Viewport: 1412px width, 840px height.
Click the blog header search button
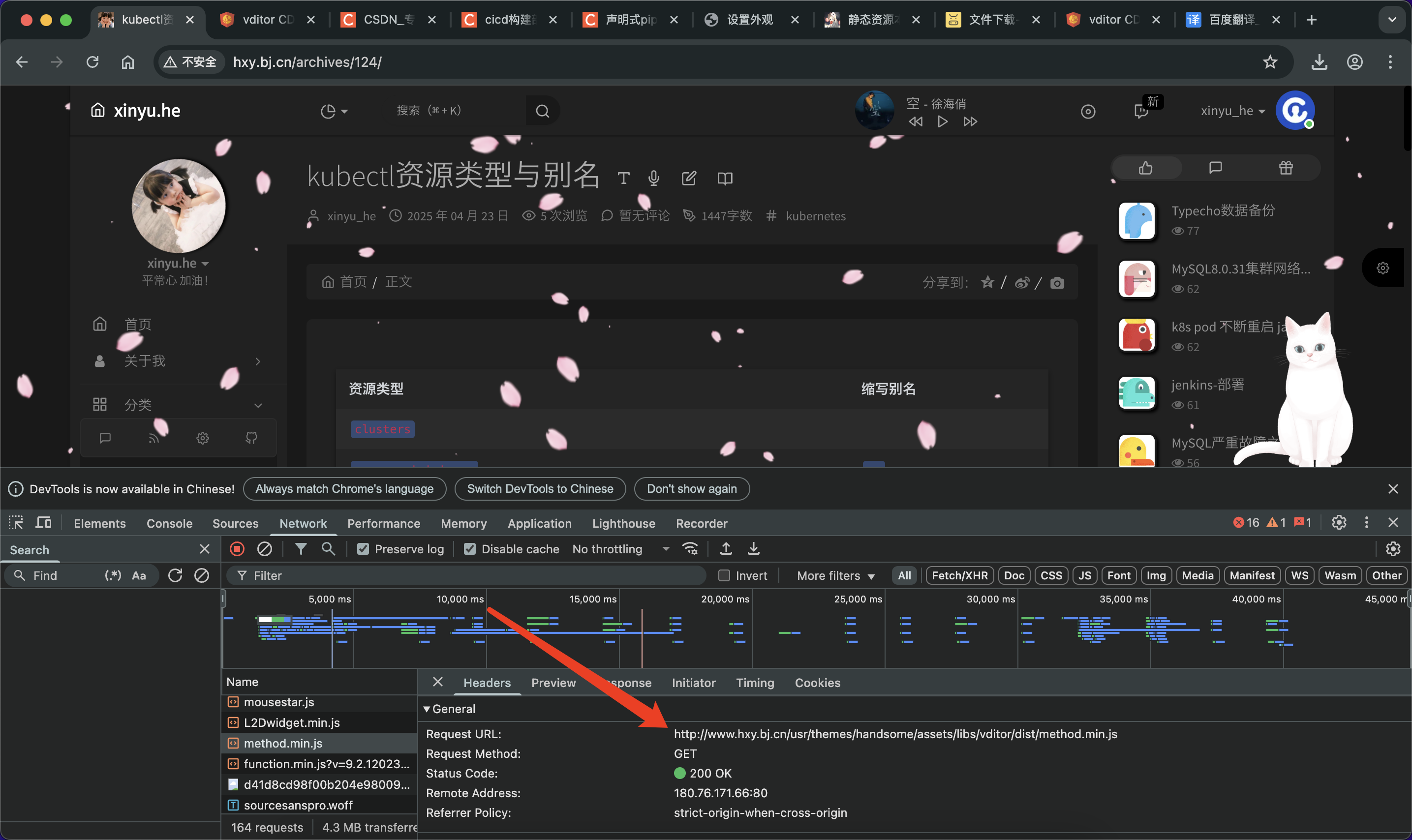pyautogui.click(x=542, y=111)
